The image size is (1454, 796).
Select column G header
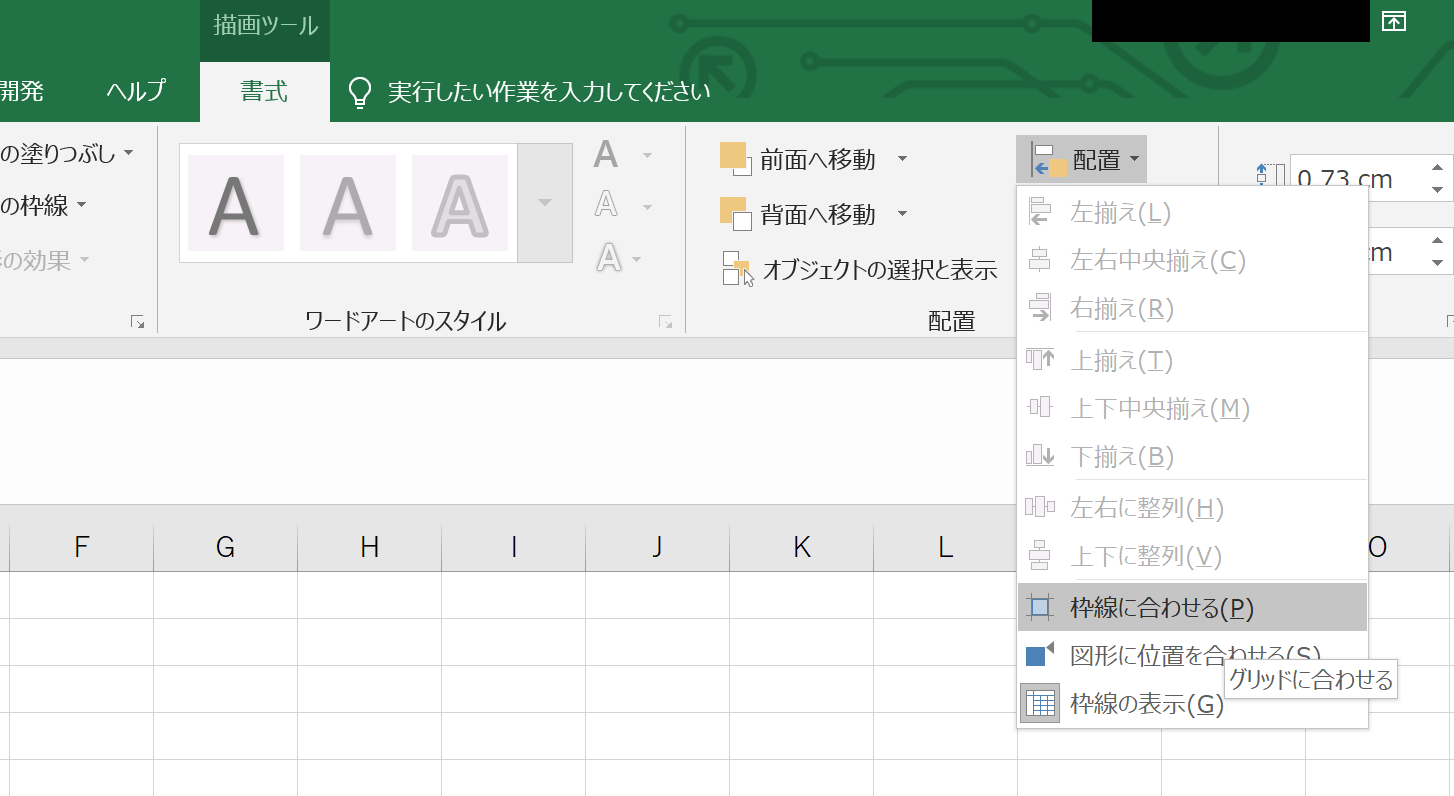[x=226, y=547]
